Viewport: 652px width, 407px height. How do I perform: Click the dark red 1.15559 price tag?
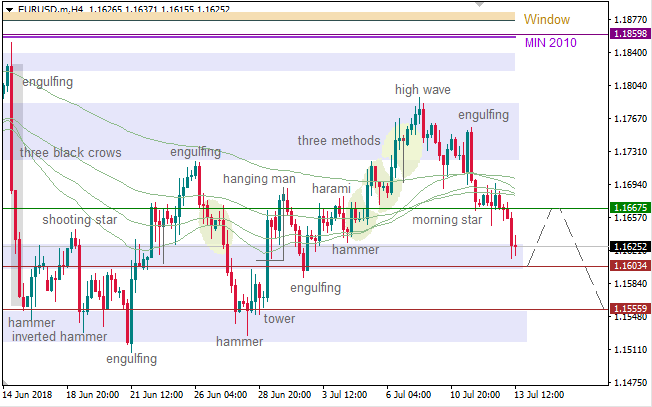[629, 309]
